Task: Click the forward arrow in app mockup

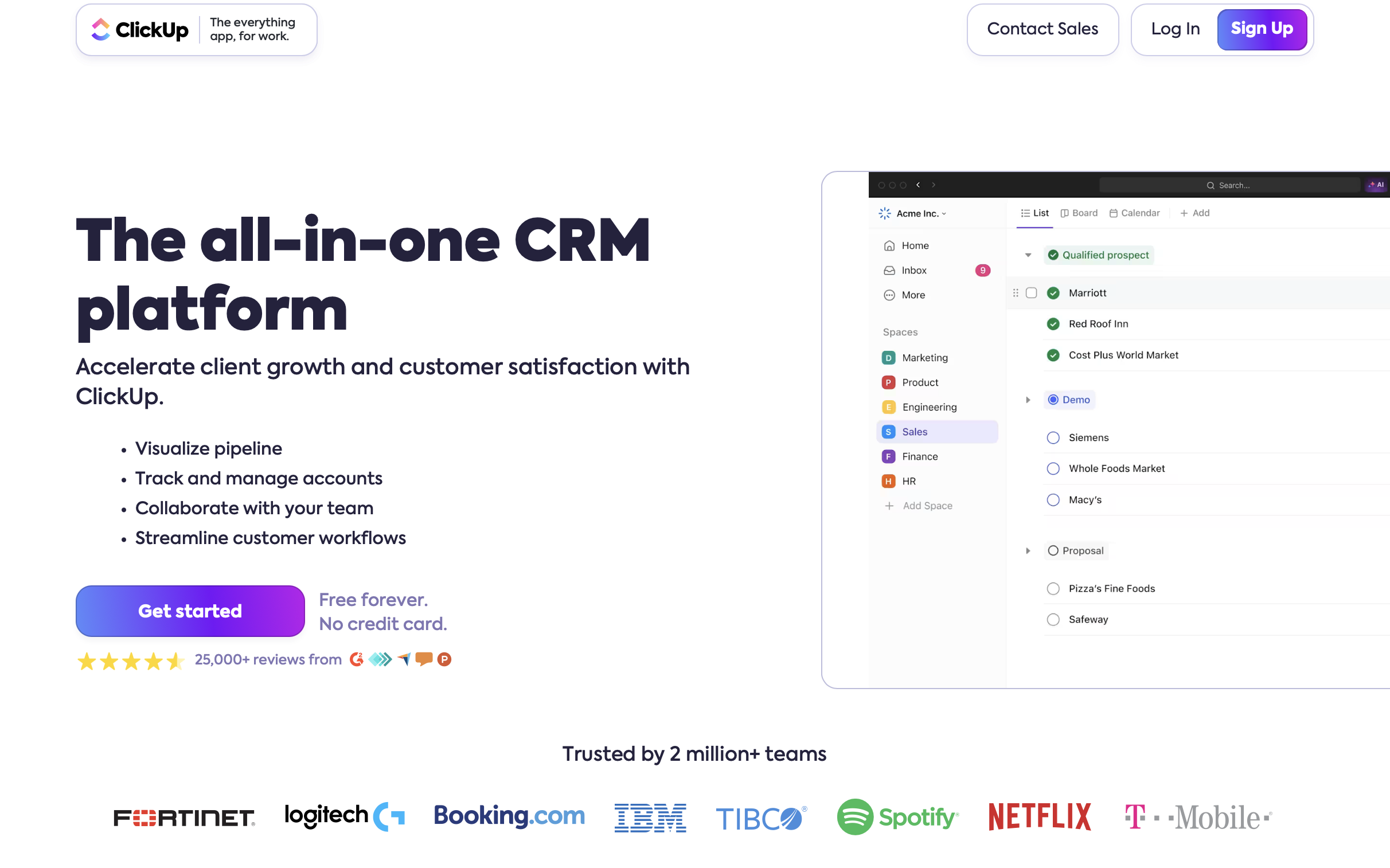Action: pos(934,185)
